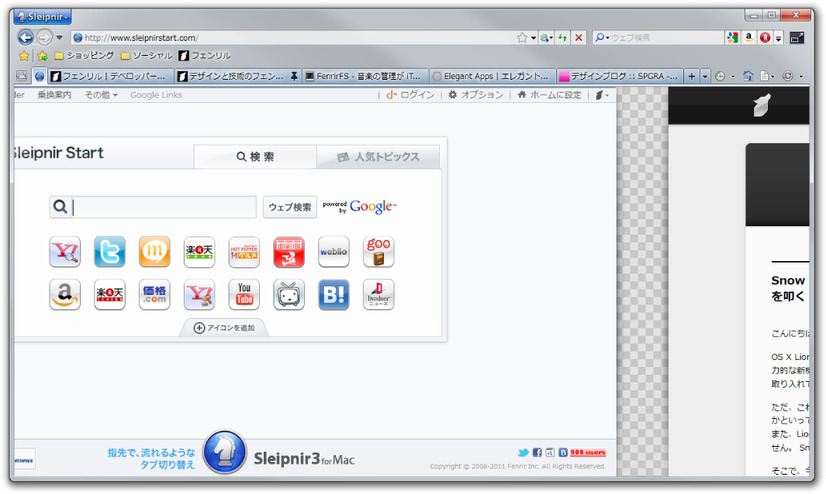Expand the new tab options dropdown
The image size is (826, 494).
[x=705, y=76]
